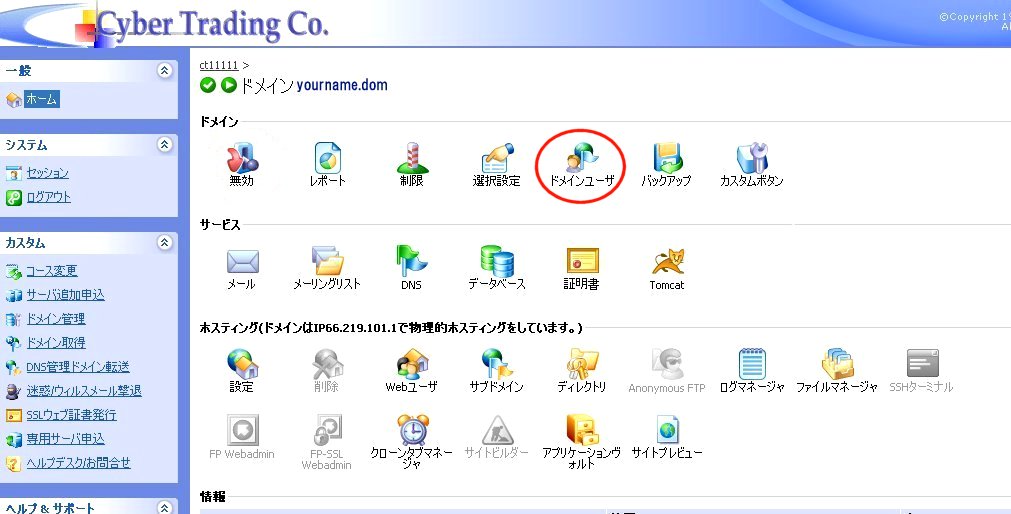Screen dimensions: 1011x514
Task: Click the ログマネージャ log manager icon
Action: point(752,365)
